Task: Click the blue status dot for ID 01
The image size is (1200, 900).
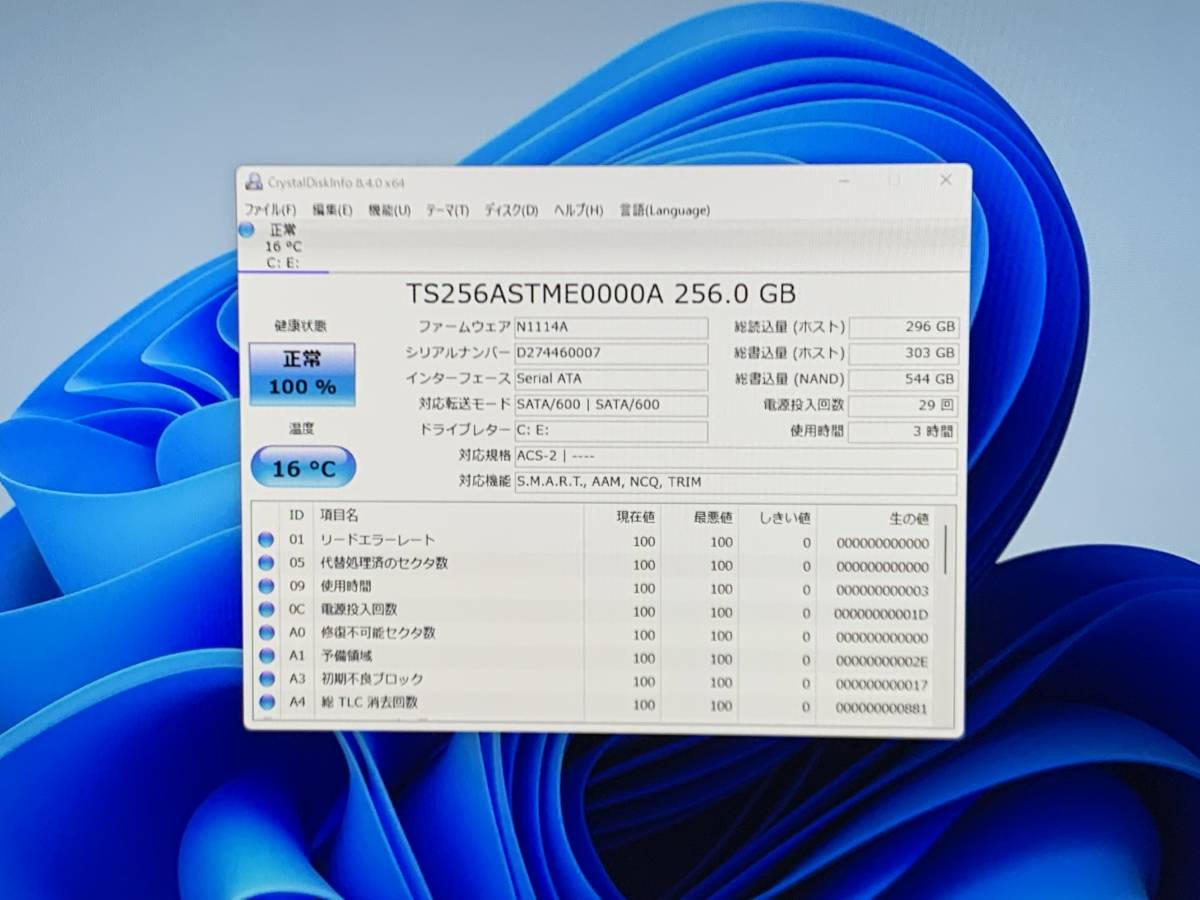Action: 266,540
